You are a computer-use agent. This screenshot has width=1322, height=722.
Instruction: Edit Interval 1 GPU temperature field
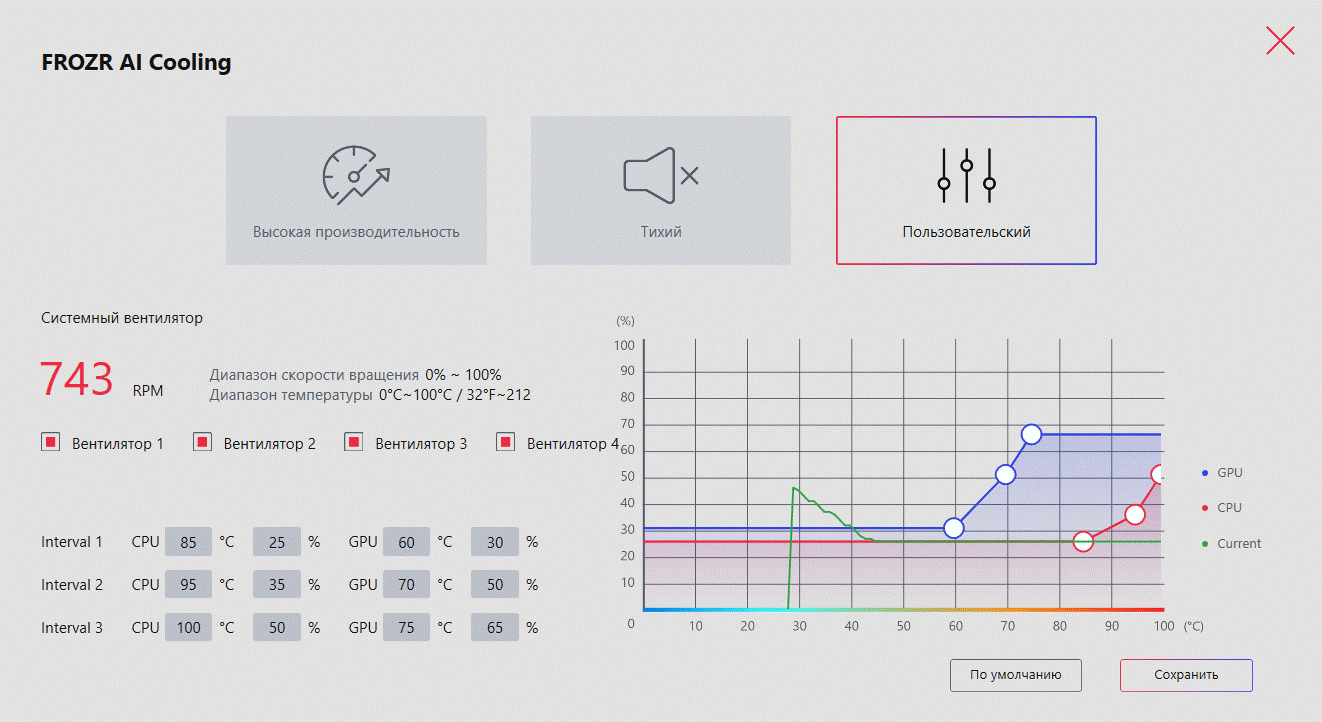coord(406,542)
